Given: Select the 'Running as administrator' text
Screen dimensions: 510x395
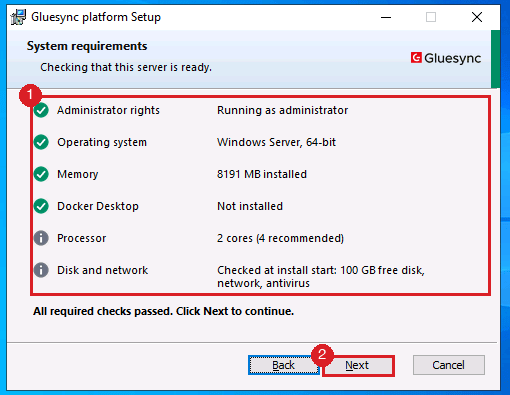Looking at the screenshot, I should pos(283,110).
